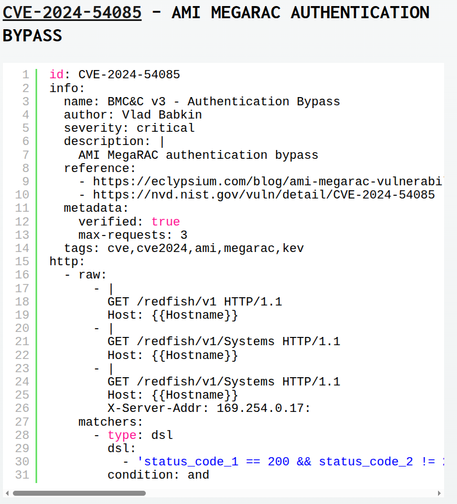This screenshot has width=457, height=504.
Task: Click the '- type: dsl' line
Action: [x=133, y=435]
